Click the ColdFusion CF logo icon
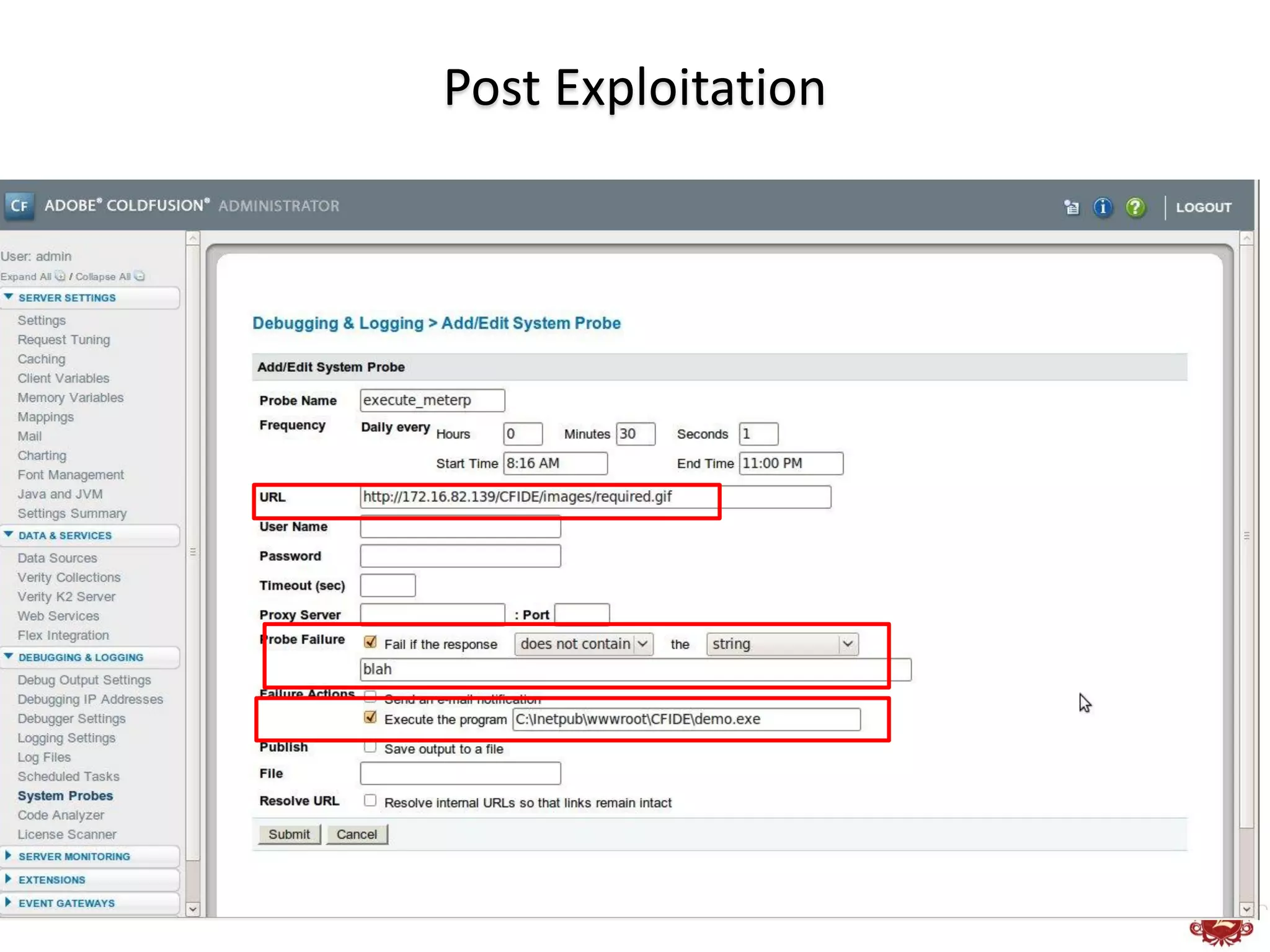 [19, 206]
